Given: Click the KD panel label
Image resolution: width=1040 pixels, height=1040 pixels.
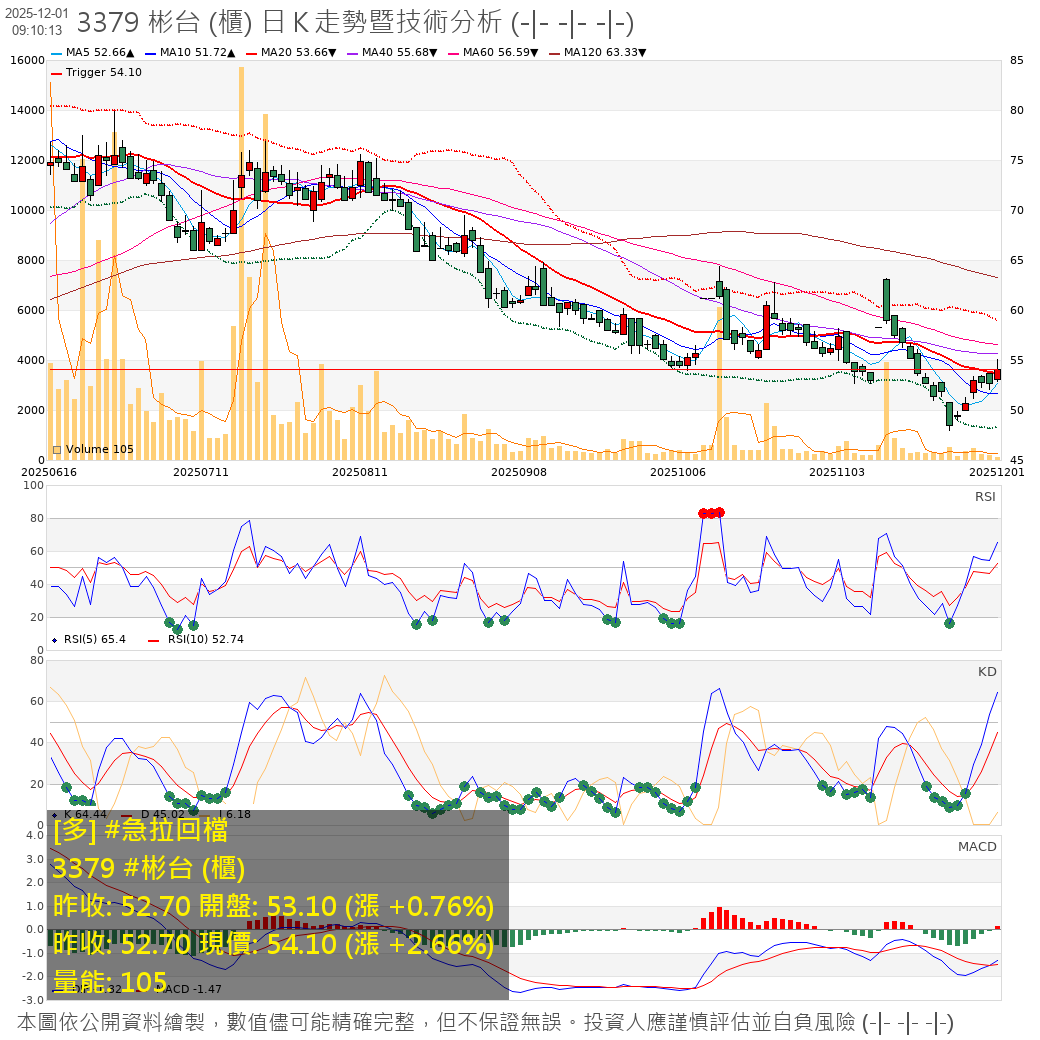Looking at the screenshot, I should tap(987, 672).
